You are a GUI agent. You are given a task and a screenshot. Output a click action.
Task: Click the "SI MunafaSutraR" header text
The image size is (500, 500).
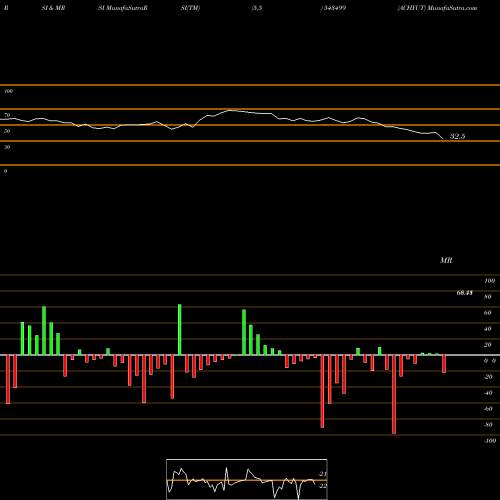tap(123, 8)
